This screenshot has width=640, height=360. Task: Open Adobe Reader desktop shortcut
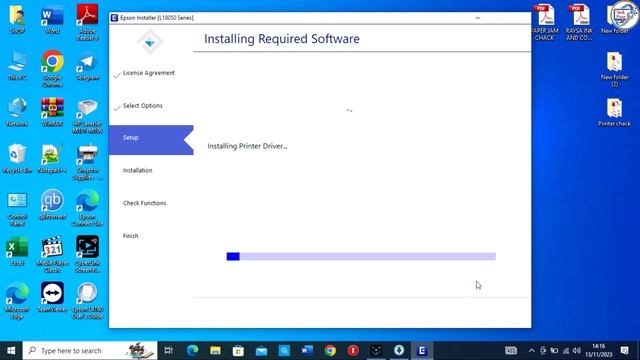click(x=87, y=22)
